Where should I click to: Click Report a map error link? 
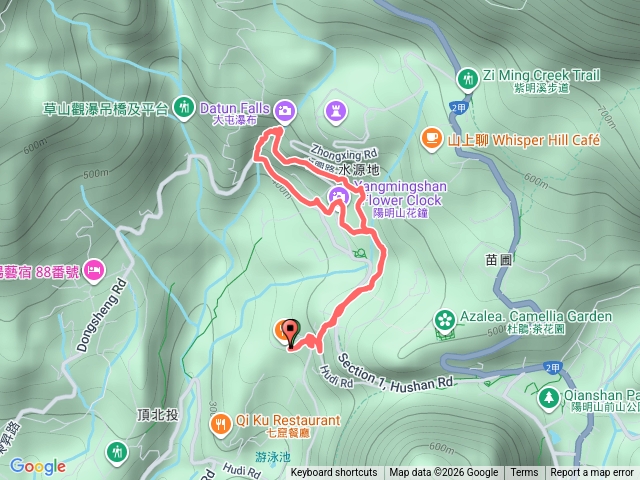(x=591, y=473)
